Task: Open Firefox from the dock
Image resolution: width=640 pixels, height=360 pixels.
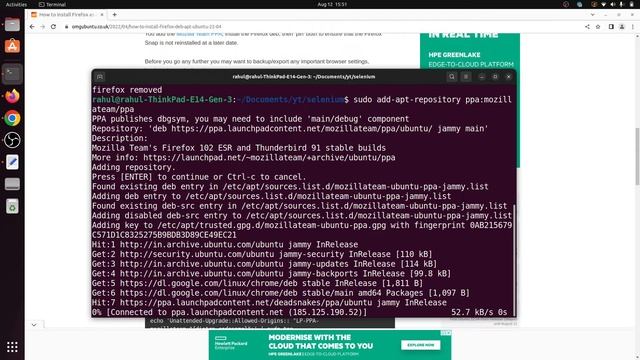Action: [12, 96]
